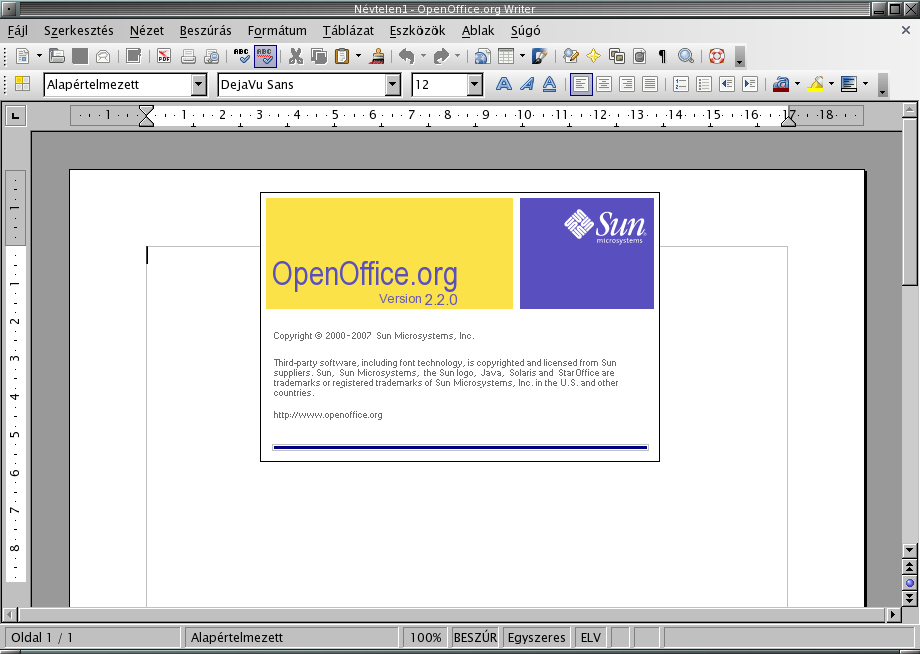Expand the Alapértelmezett paragraph style dropdown
The height and width of the screenshot is (654, 920).
[x=199, y=84]
